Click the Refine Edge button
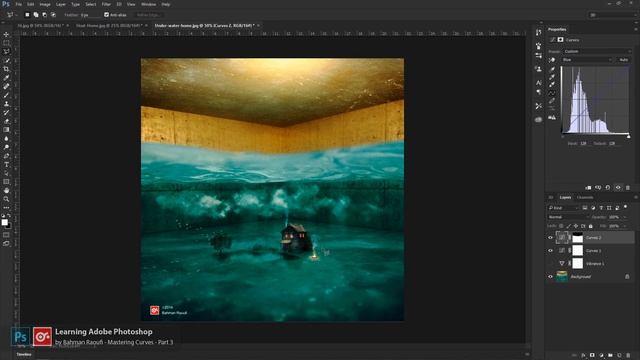The image size is (640, 360). click(x=149, y=15)
